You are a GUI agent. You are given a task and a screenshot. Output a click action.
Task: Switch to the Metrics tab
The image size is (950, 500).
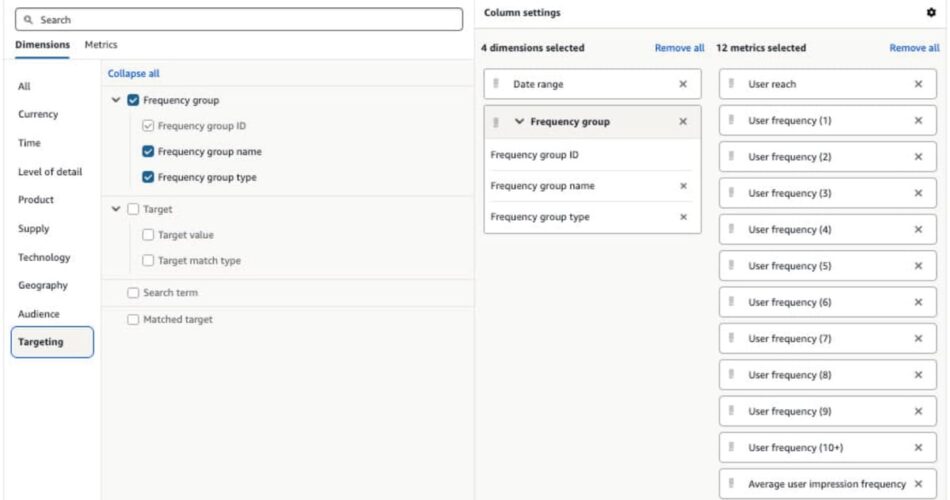pyautogui.click(x=101, y=45)
